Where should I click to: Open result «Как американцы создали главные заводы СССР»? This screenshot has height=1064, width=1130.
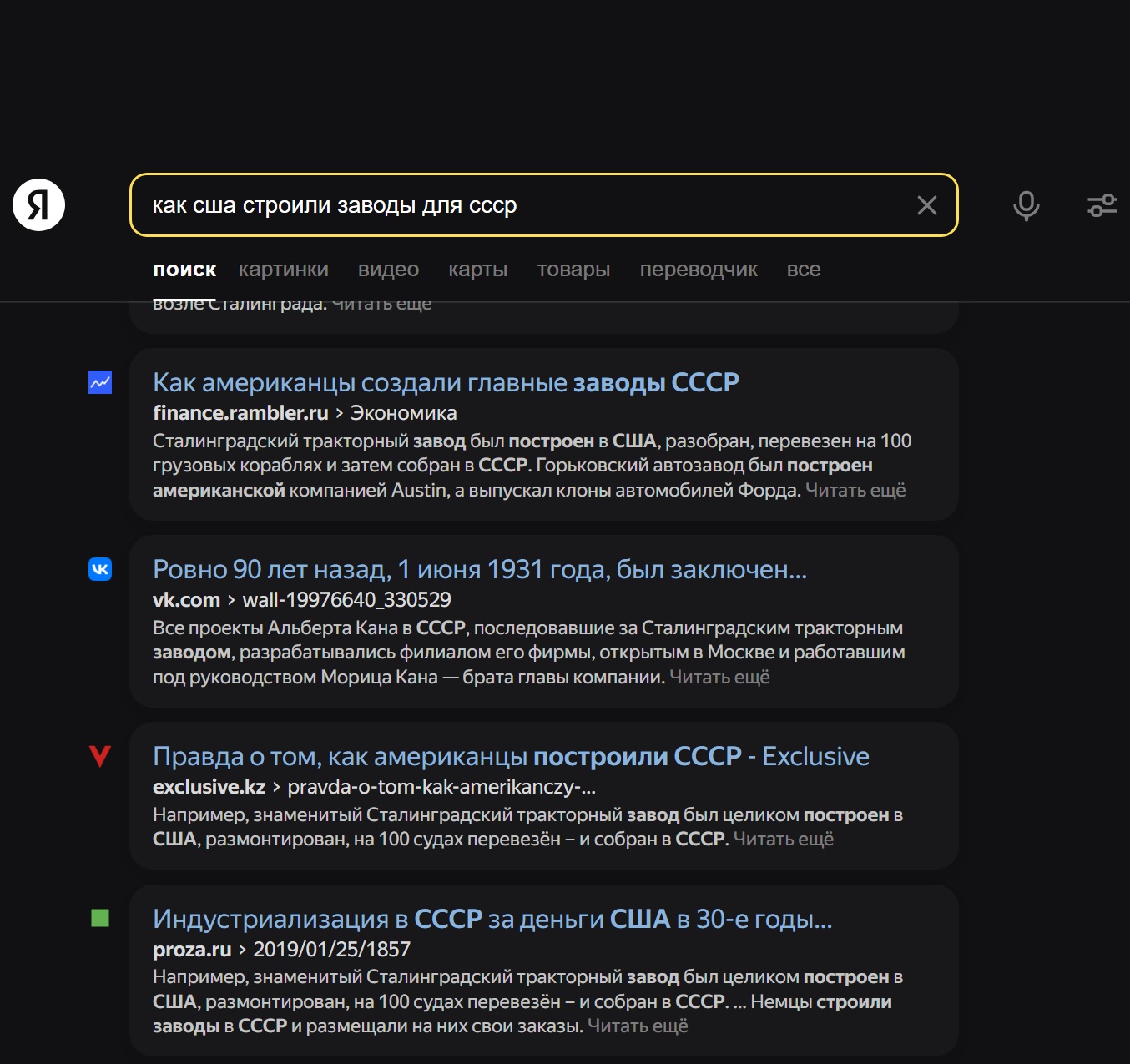pos(446,382)
